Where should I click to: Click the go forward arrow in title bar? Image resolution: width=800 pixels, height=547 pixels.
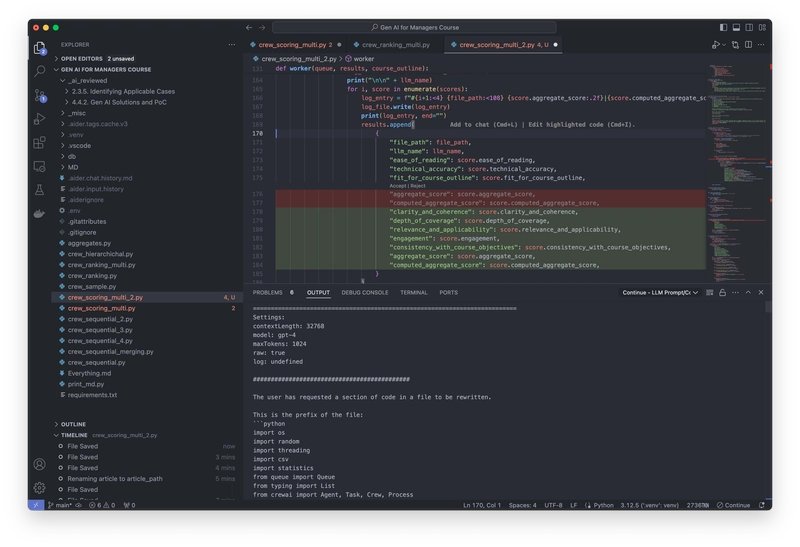(x=262, y=28)
